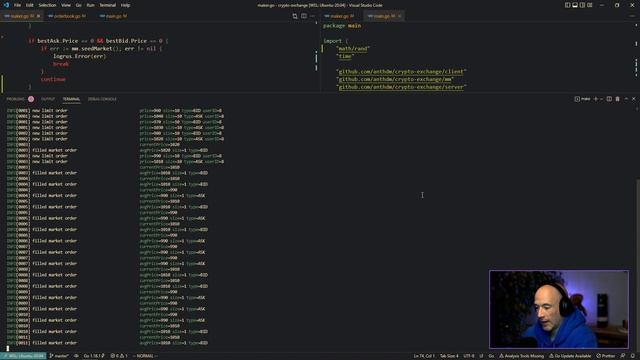Click the 'make' terminal profile label
The image size is (640, 360).
(x=582, y=99)
